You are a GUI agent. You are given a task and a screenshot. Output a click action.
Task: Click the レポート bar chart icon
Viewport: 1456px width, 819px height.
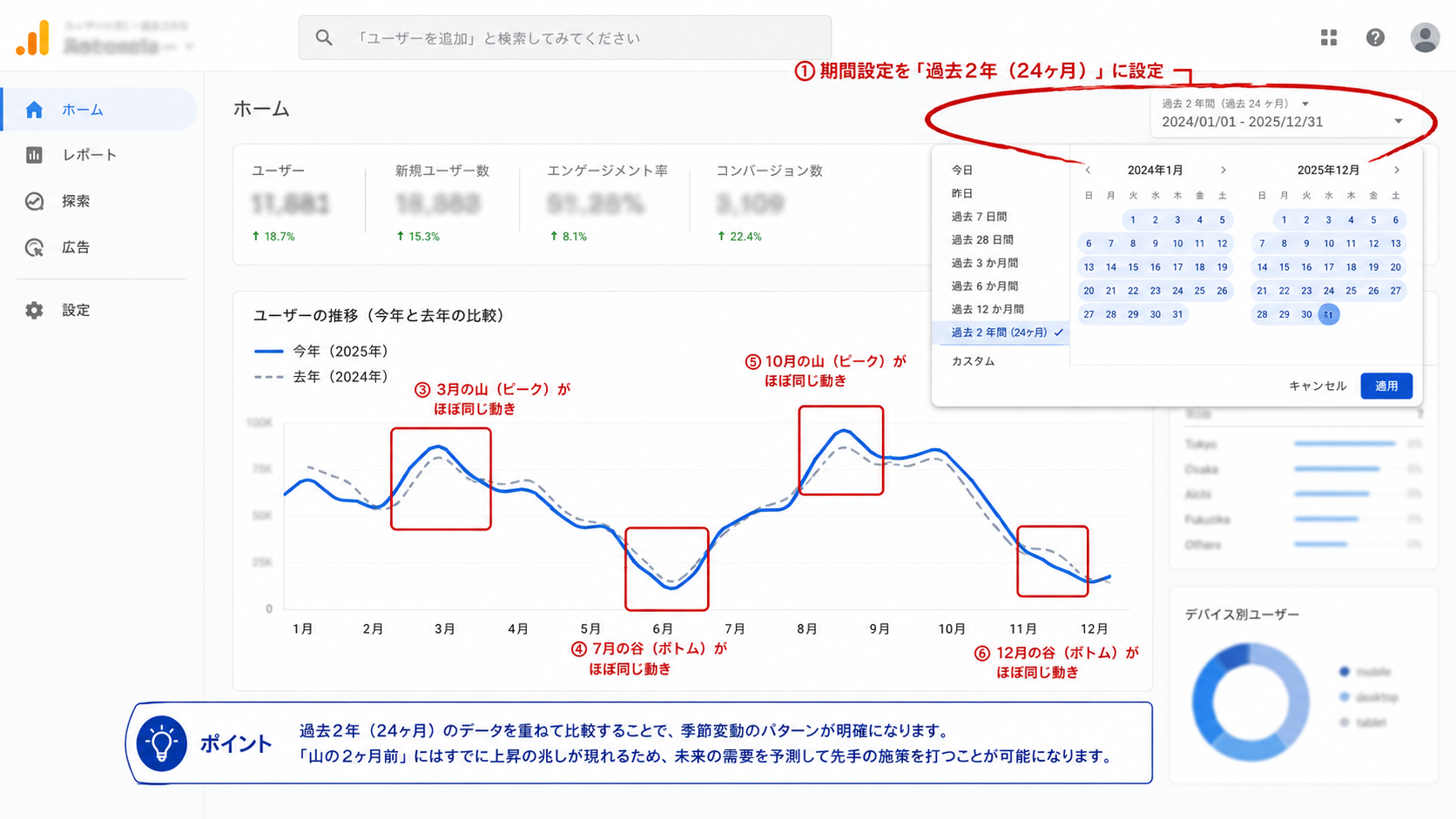pos(34,155)
